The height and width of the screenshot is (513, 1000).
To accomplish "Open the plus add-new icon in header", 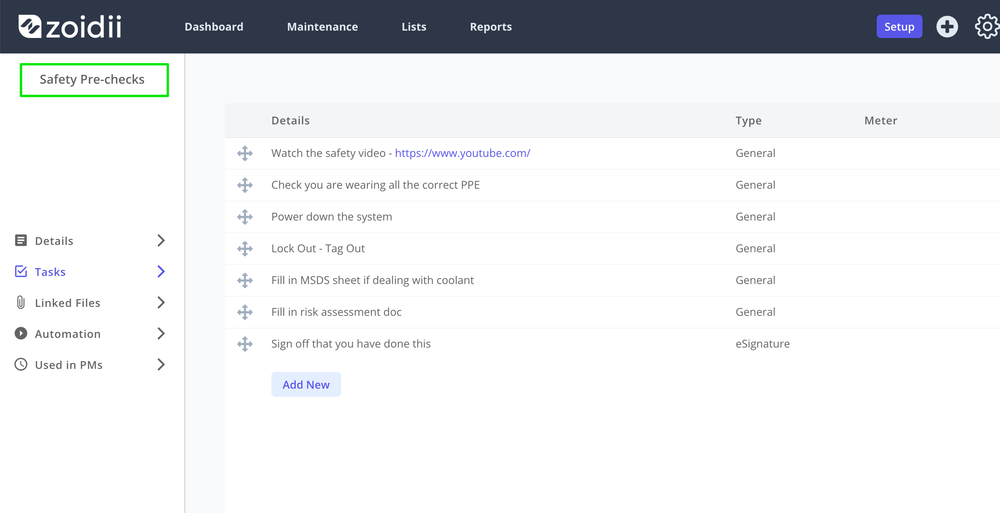I will [947, 27].
